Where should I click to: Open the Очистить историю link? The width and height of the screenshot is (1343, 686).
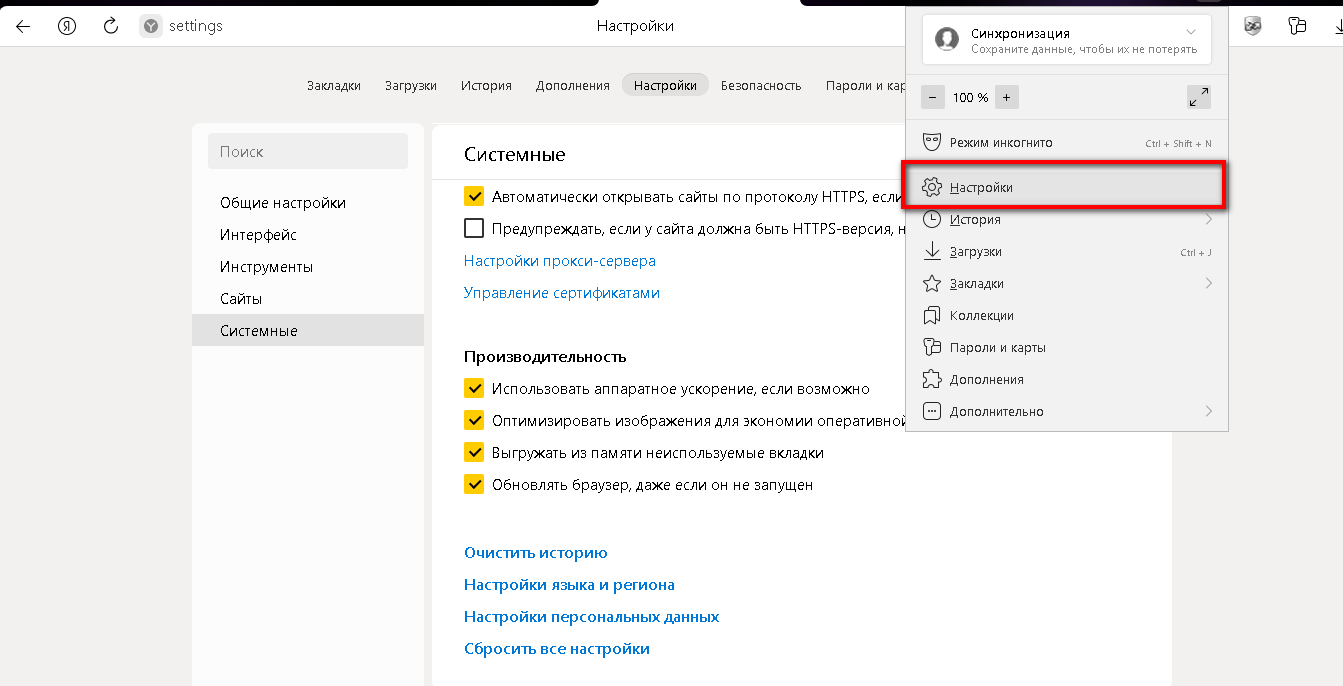[535, 553]
